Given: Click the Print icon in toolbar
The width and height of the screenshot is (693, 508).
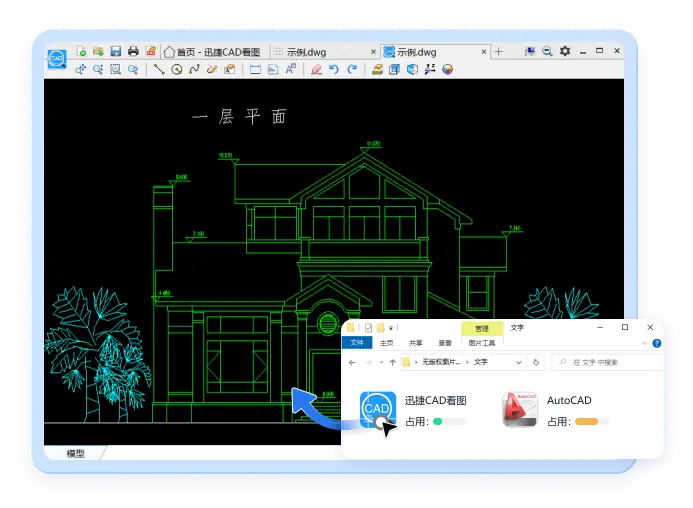Looking at the screenshot, I should tap(133, 51).
